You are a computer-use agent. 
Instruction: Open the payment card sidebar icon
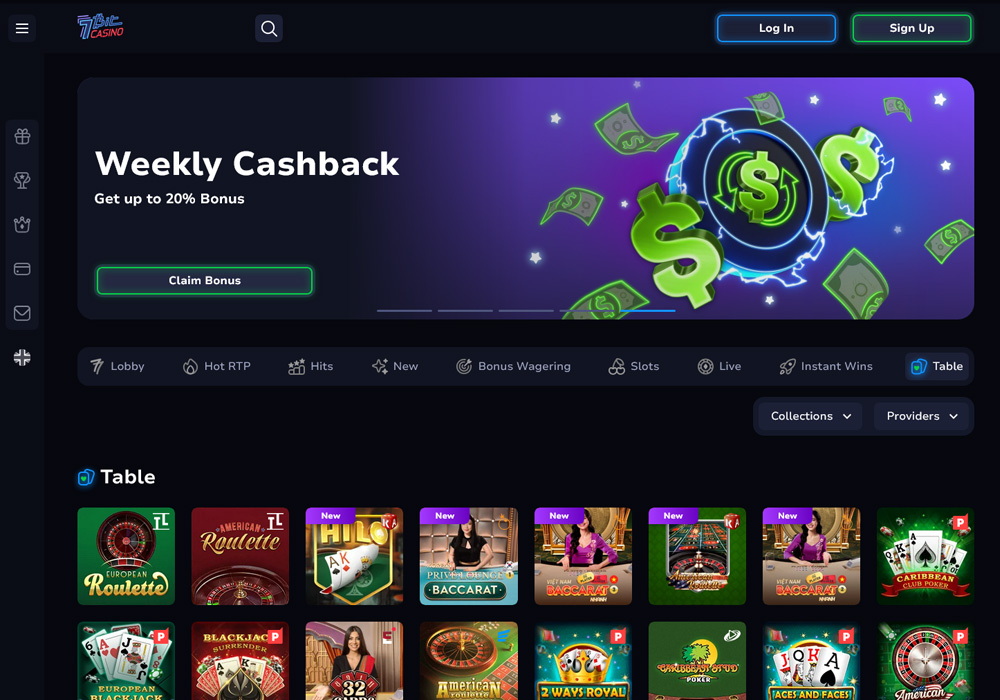[x=22, y=269]
